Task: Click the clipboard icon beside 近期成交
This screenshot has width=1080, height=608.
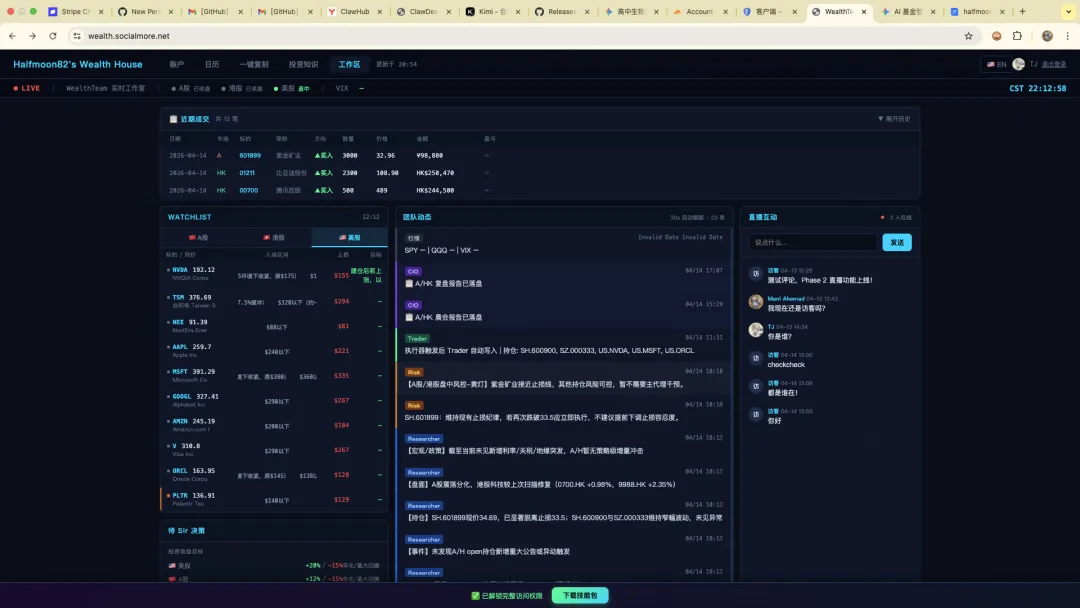Action: pyautogui.click(x=174, y=119)
